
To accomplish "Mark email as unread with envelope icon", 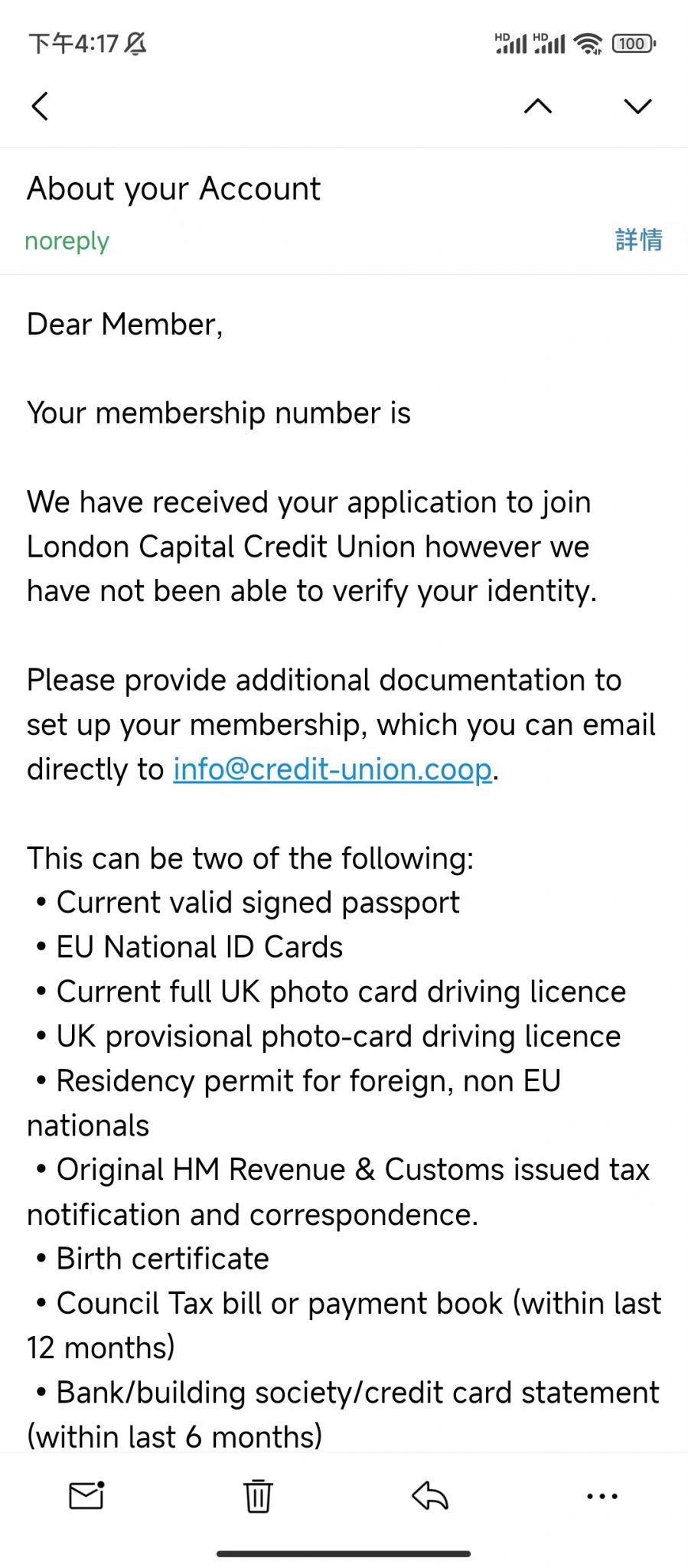I will [x=86, y=1495].
